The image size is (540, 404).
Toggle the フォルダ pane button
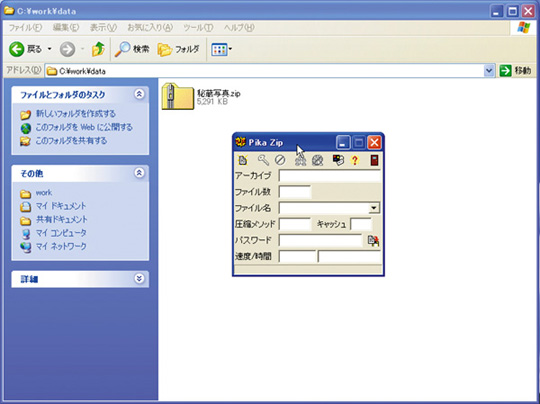coord(178,50)
